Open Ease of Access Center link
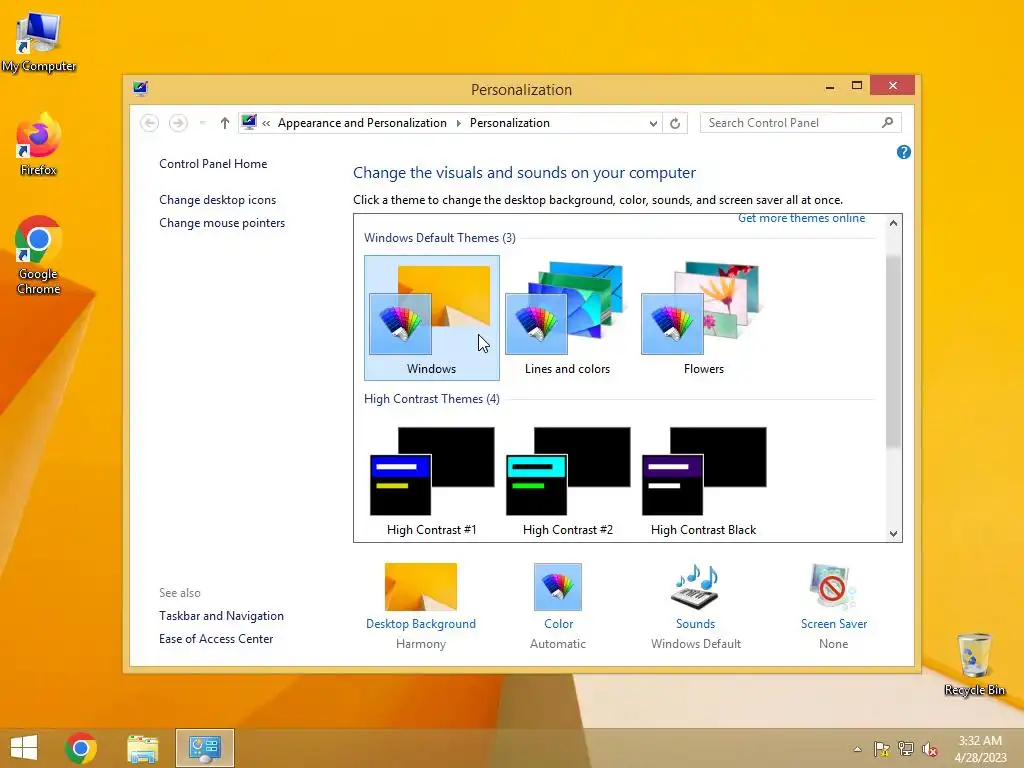1024x768 pixels. [216, 639]
